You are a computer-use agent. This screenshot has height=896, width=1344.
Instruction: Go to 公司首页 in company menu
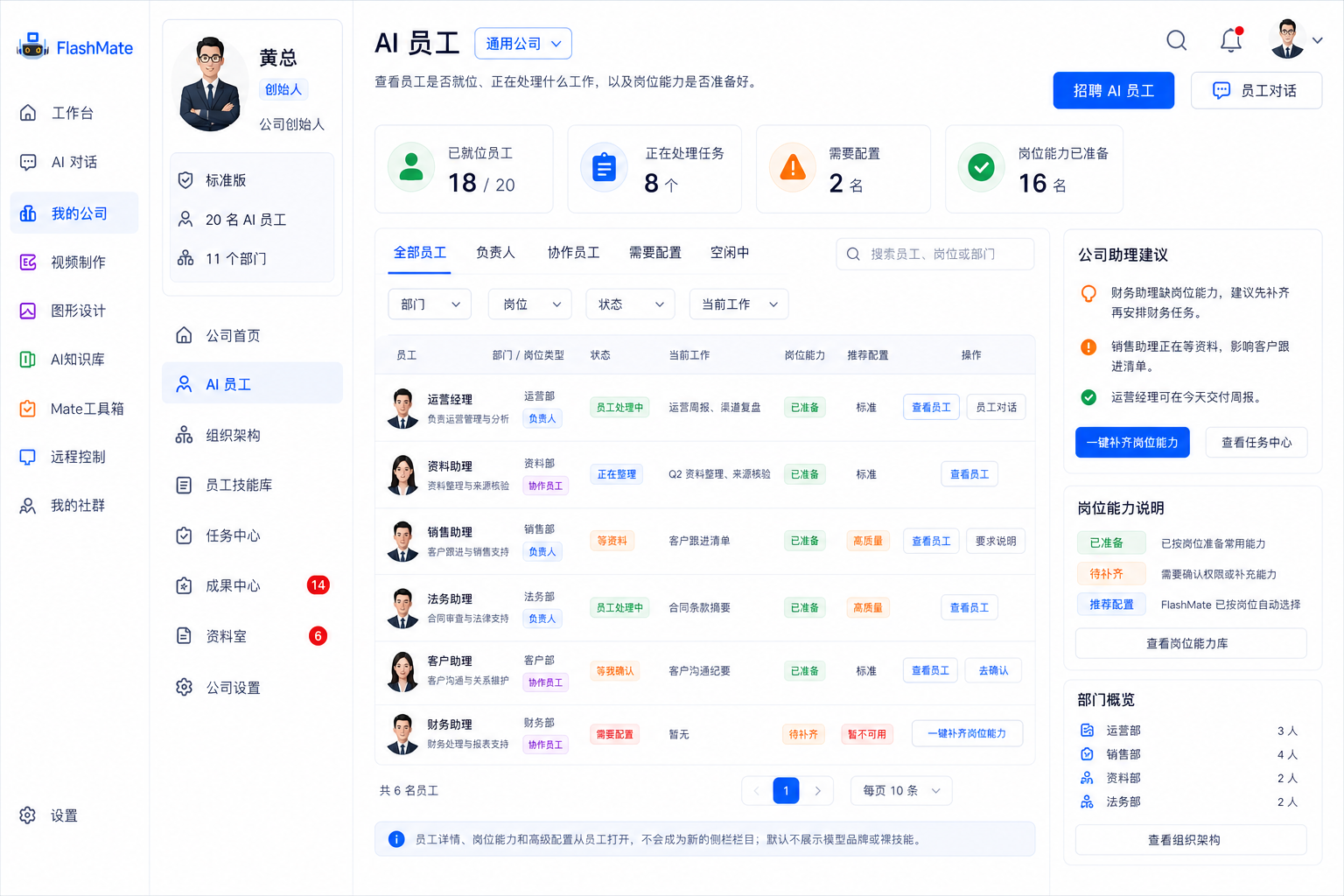(252, 335)
